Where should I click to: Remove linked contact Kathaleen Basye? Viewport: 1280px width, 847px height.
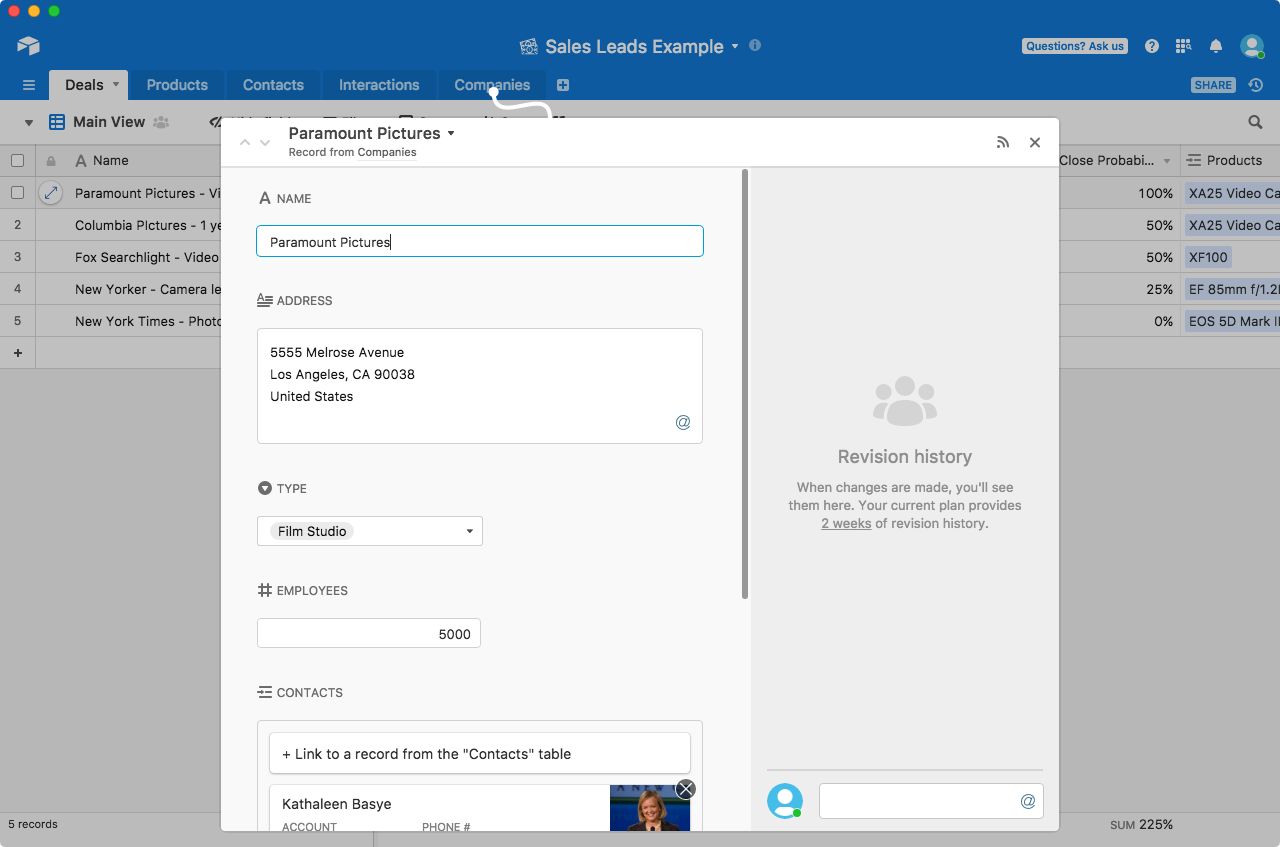[685, 789]
